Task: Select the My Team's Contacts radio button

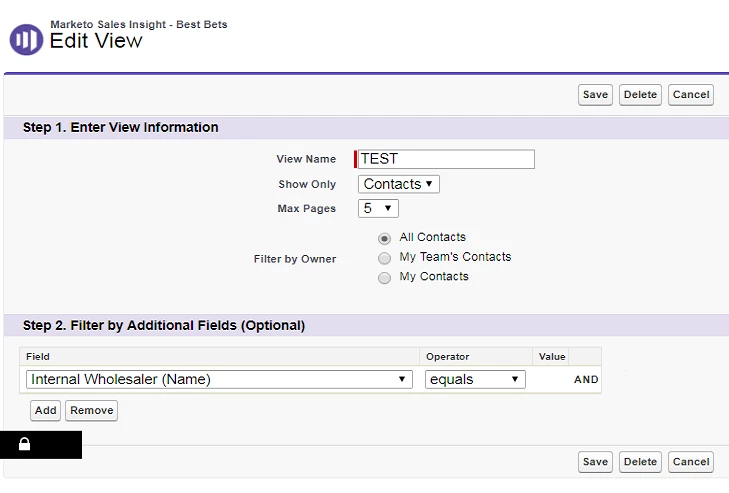Action: [x=384, y=258]
